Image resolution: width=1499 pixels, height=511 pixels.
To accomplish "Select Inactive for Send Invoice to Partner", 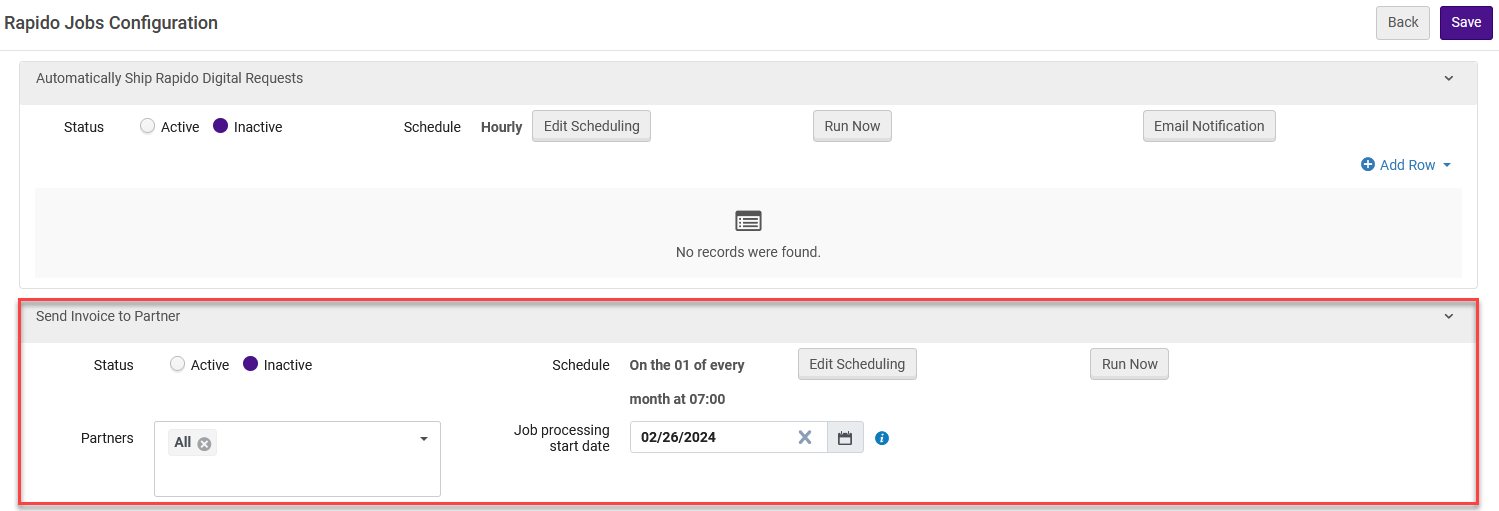I will tap(251, 365).
